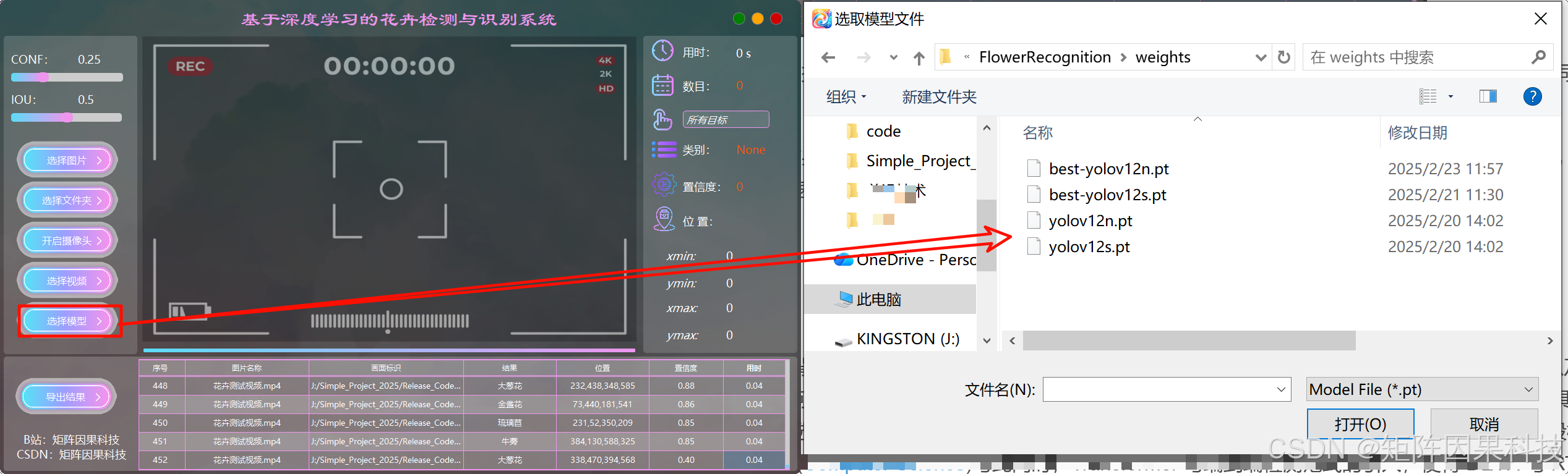Select the Simple_Project_ folder in the tree
Viewport: 1568px width, 474px height.
pos(910,161)
